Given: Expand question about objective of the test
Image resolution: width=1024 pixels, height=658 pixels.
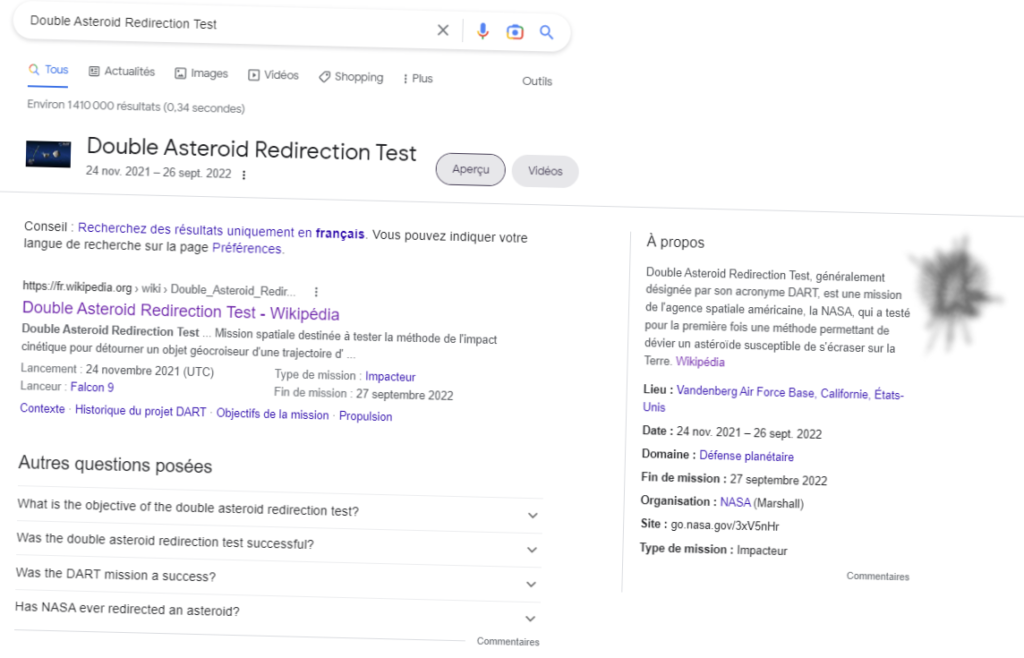Looking at the screenshot, I should pyautogui.click(x=278, y=509).
